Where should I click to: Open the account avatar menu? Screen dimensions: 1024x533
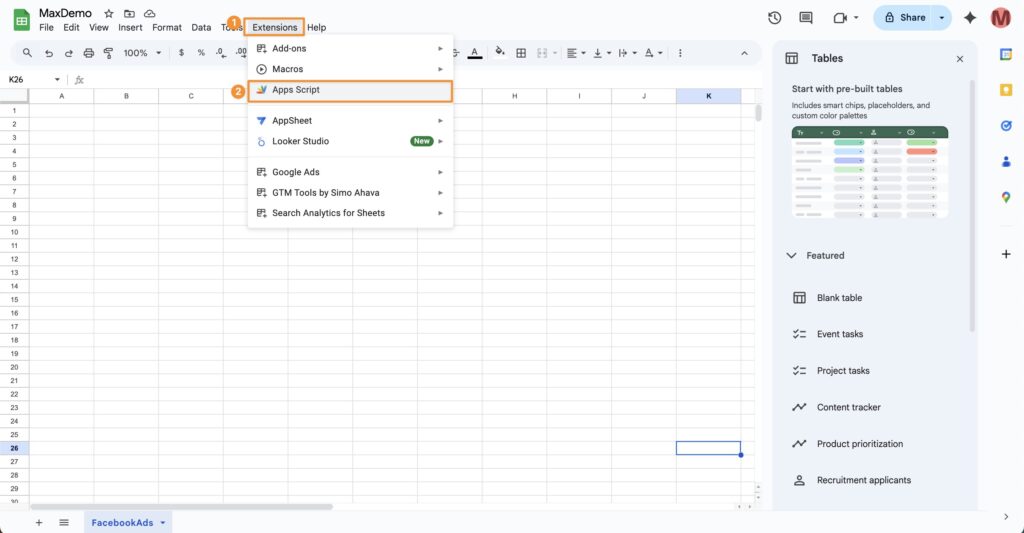(1000, 18)
